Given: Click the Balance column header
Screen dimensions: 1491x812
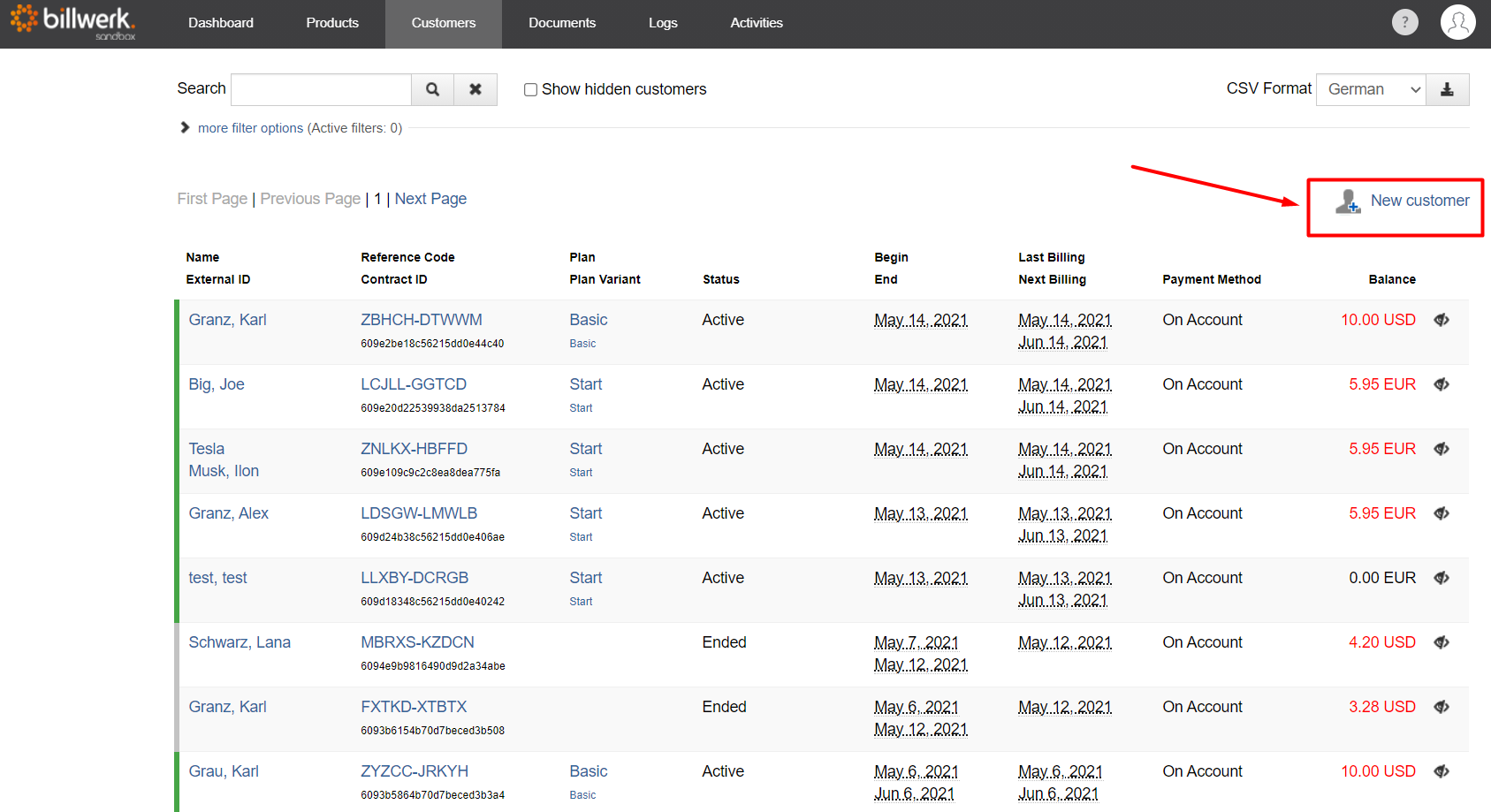Looking at the screenshot, I should pyautogui.click(x=1392, y=279).
